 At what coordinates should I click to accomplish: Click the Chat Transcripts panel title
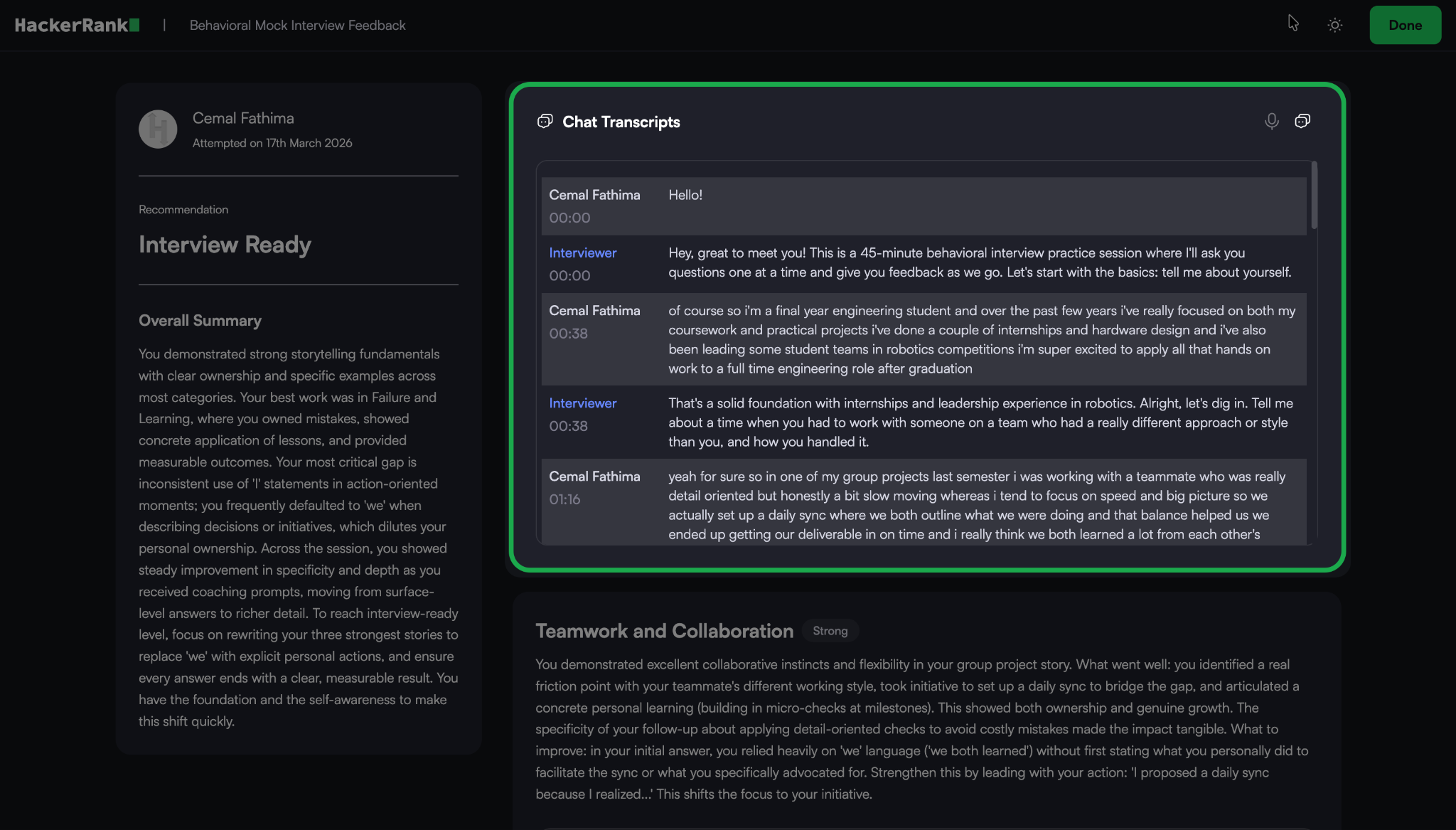(x=621, y=122)
